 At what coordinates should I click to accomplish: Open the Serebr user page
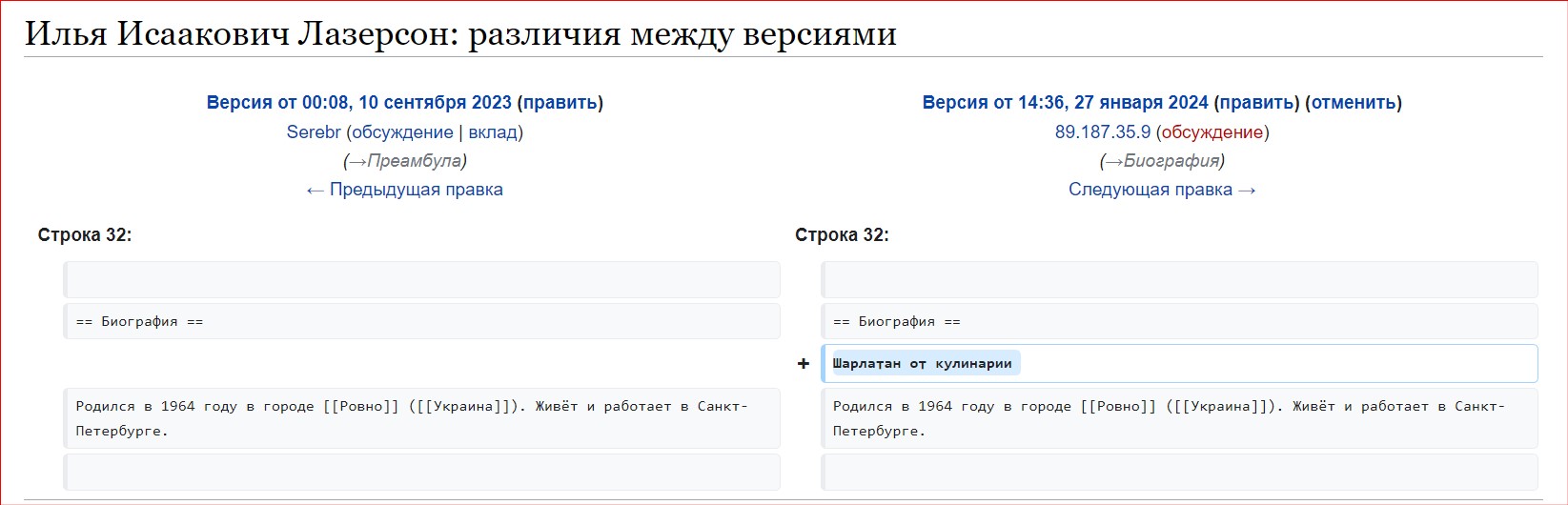tap(314, 132)
